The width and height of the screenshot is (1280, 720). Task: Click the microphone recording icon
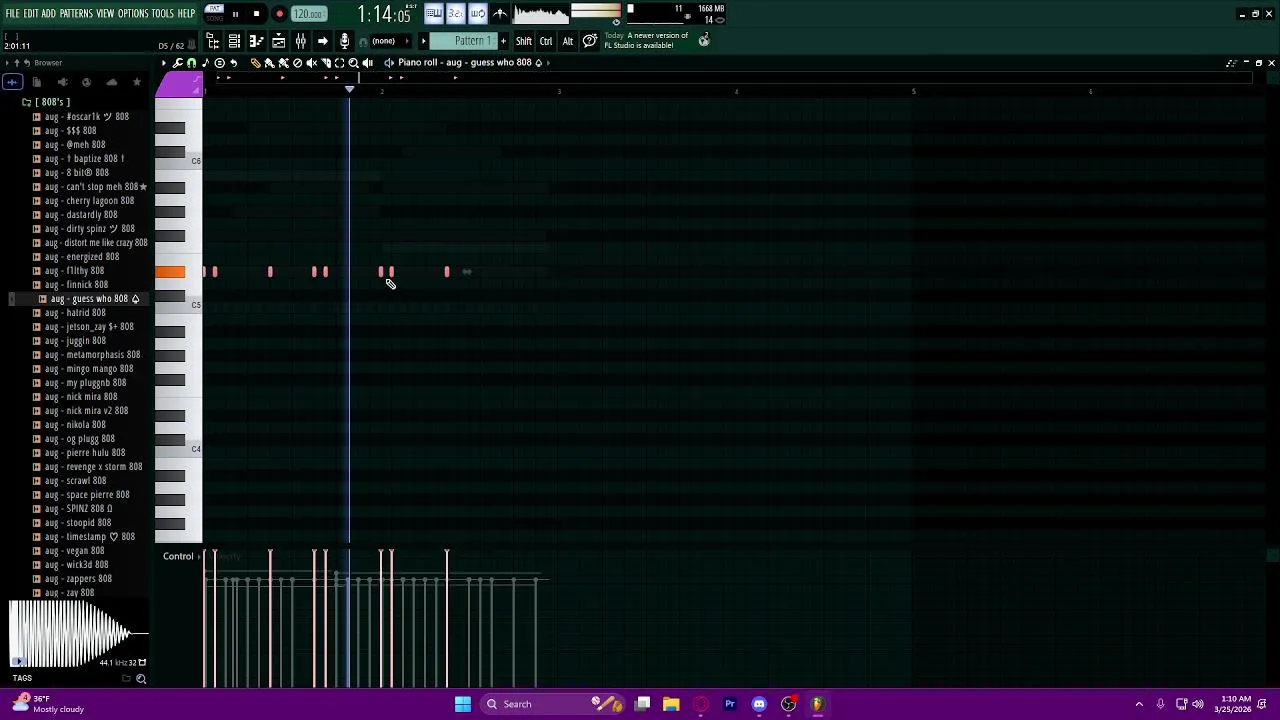[x=344, y=41]
